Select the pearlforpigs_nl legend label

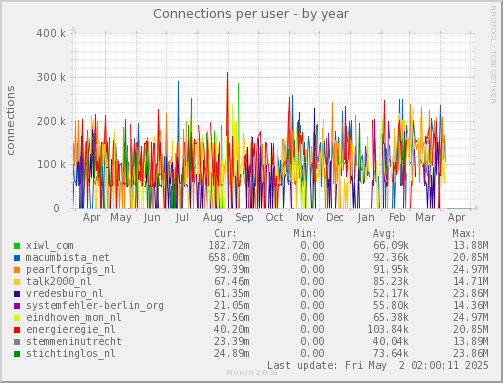coord(71,270)
